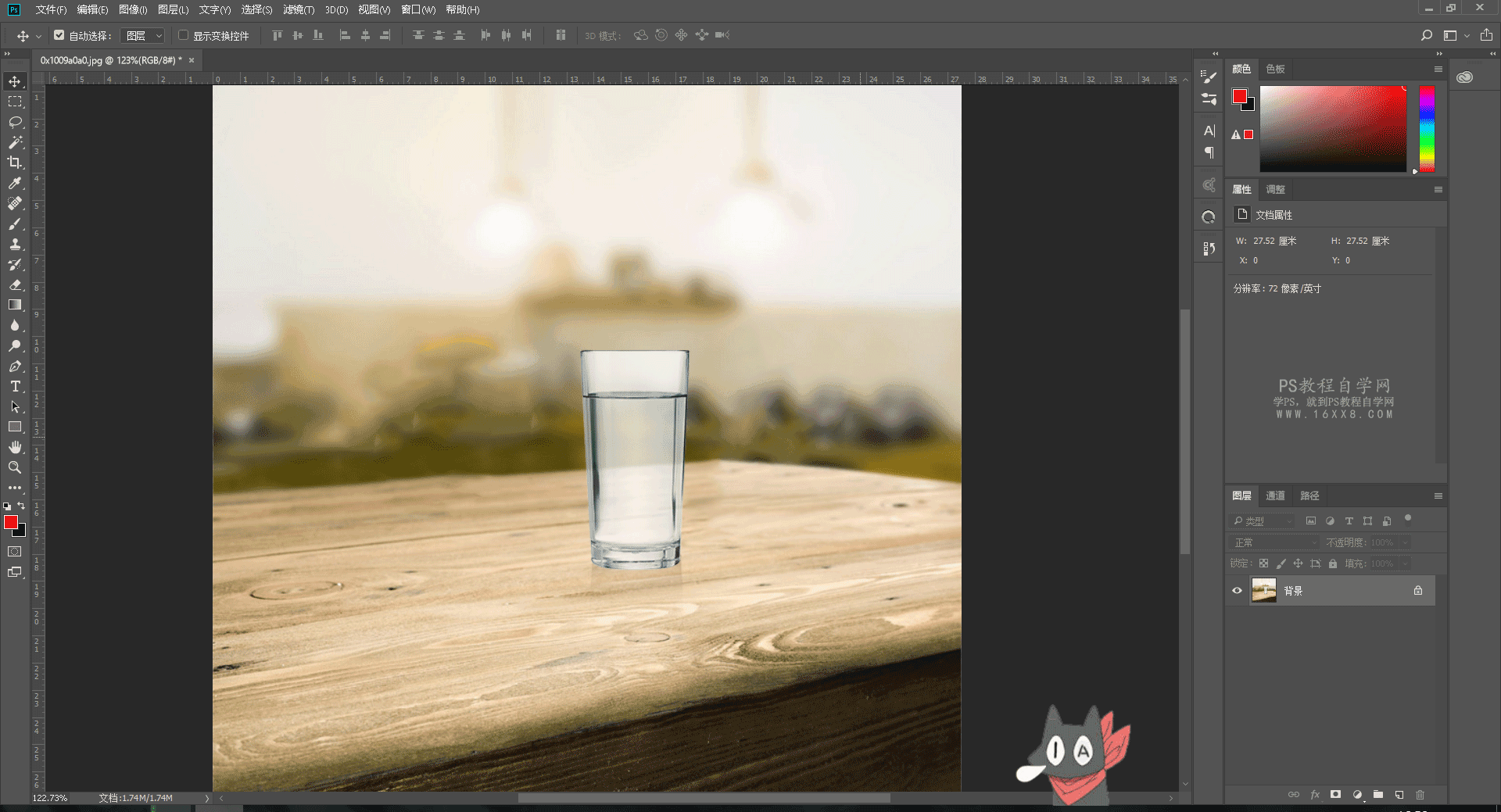Click the delete layer trash icon

point(1420,795)
